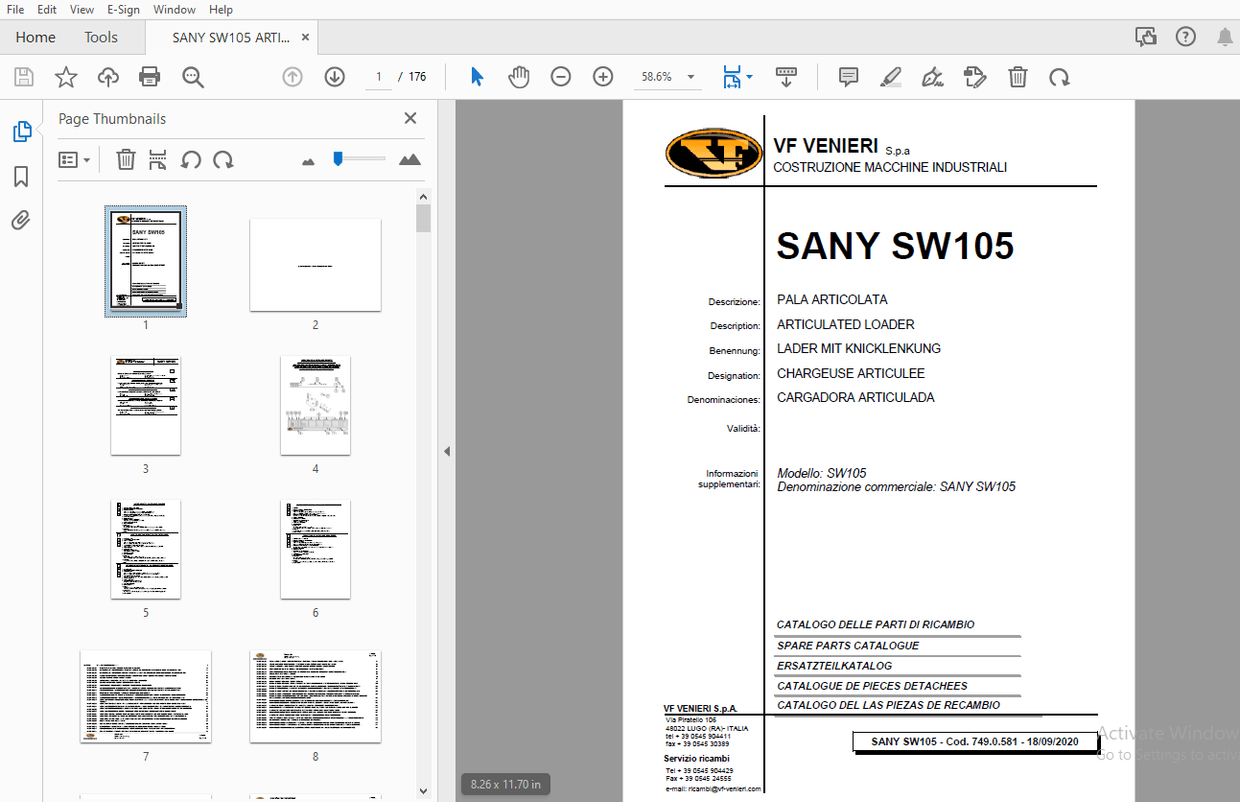Select the Hand tool
1240x802 pixels.
point(517,77)
